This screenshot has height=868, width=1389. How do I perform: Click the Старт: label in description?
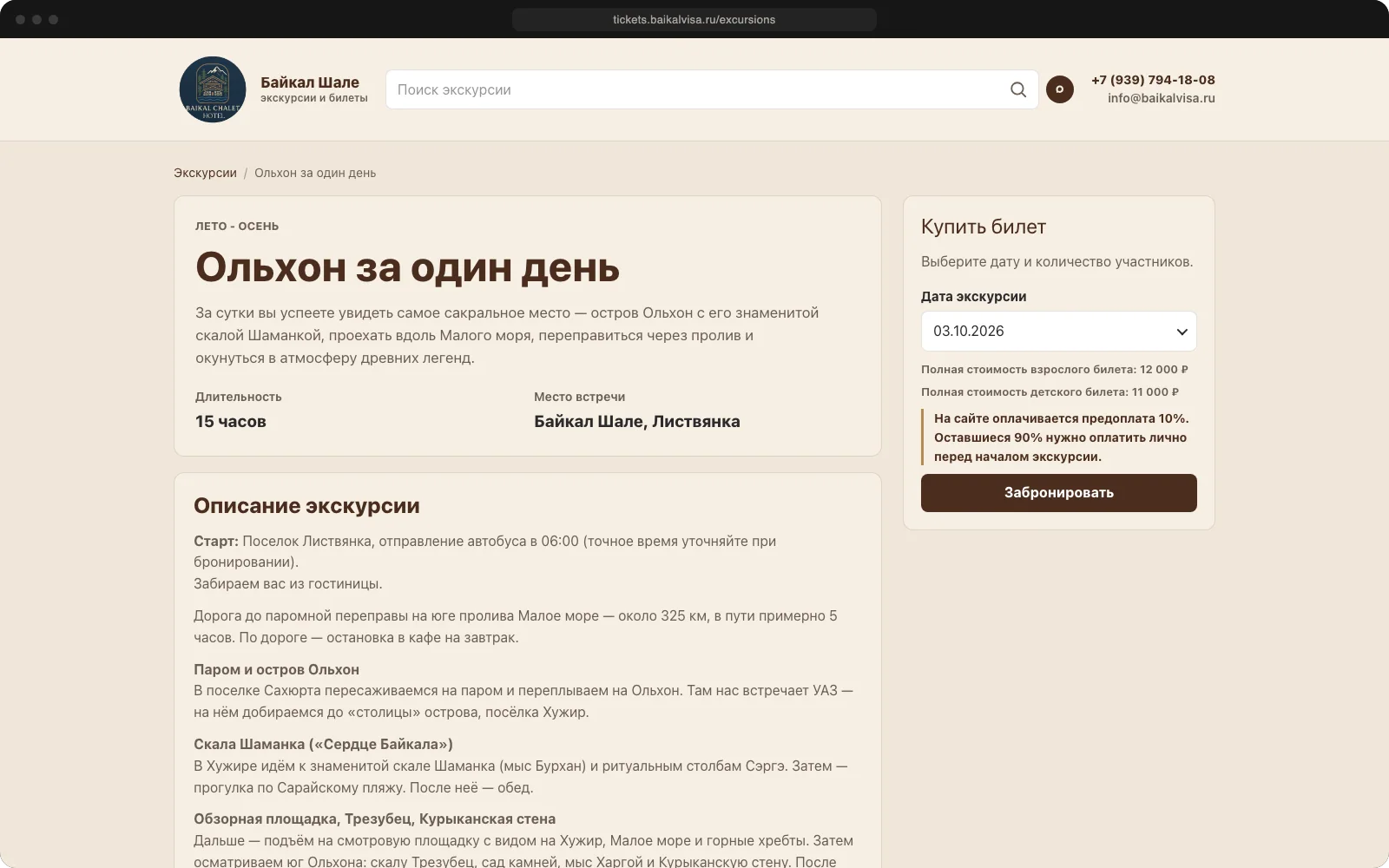pyautogui.click(x=216, y=542)
